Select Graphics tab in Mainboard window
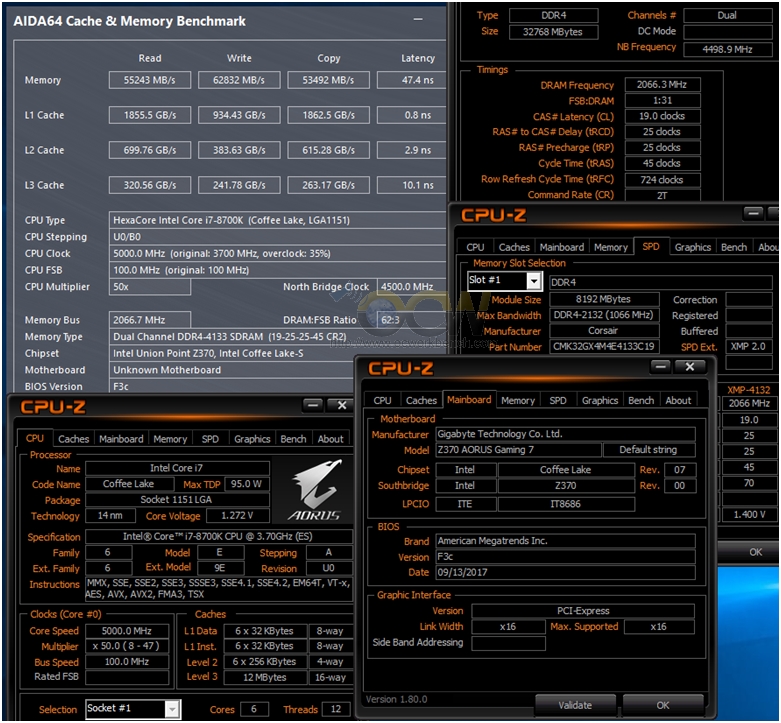Image resolution: width=781 pixels, height=723 pixels. [x=600, y=400]
